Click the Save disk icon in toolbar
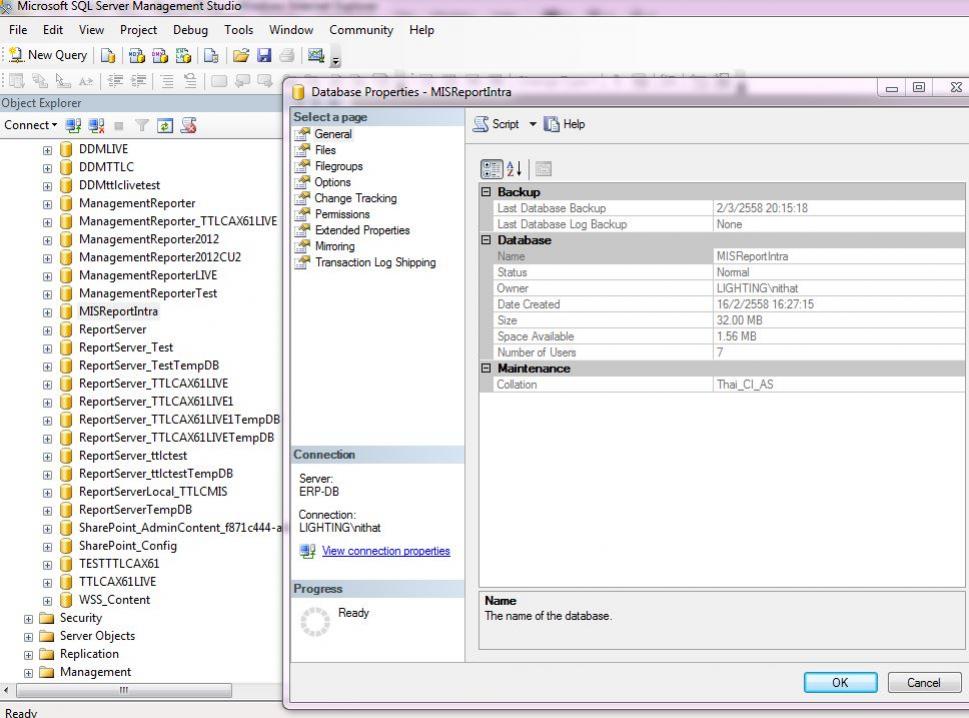This screenshot has width=969, height=718. coord(264,56)
